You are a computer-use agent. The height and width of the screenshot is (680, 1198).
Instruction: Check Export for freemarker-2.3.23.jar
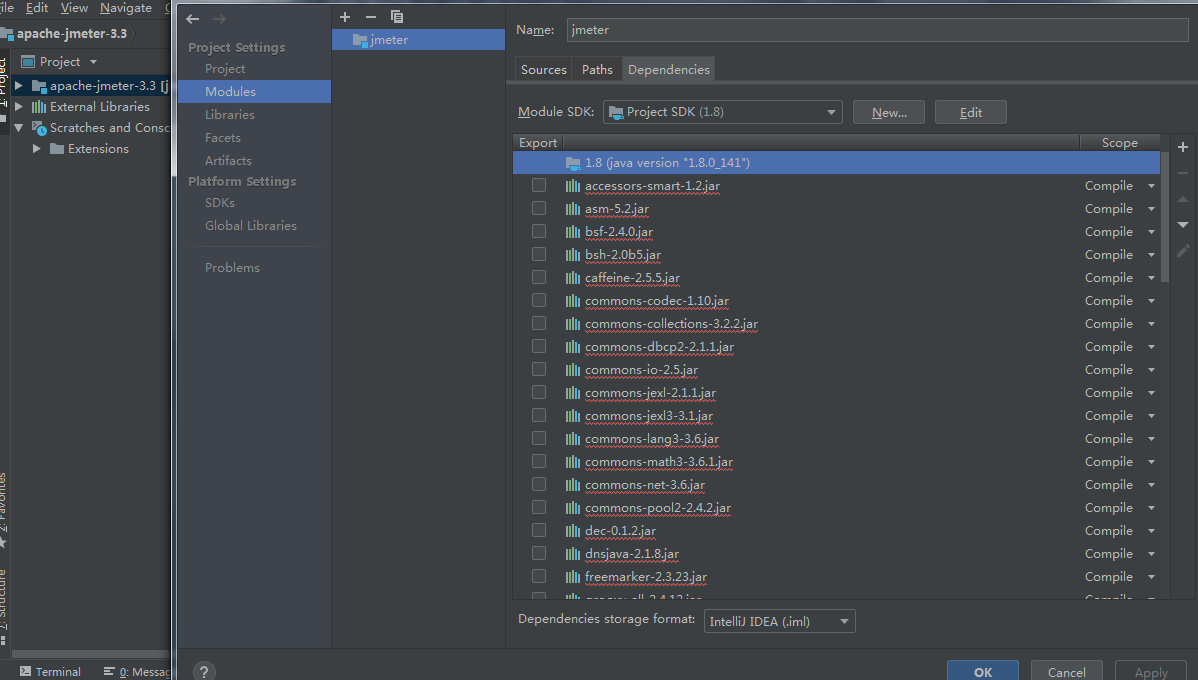[x=539, y=575]
